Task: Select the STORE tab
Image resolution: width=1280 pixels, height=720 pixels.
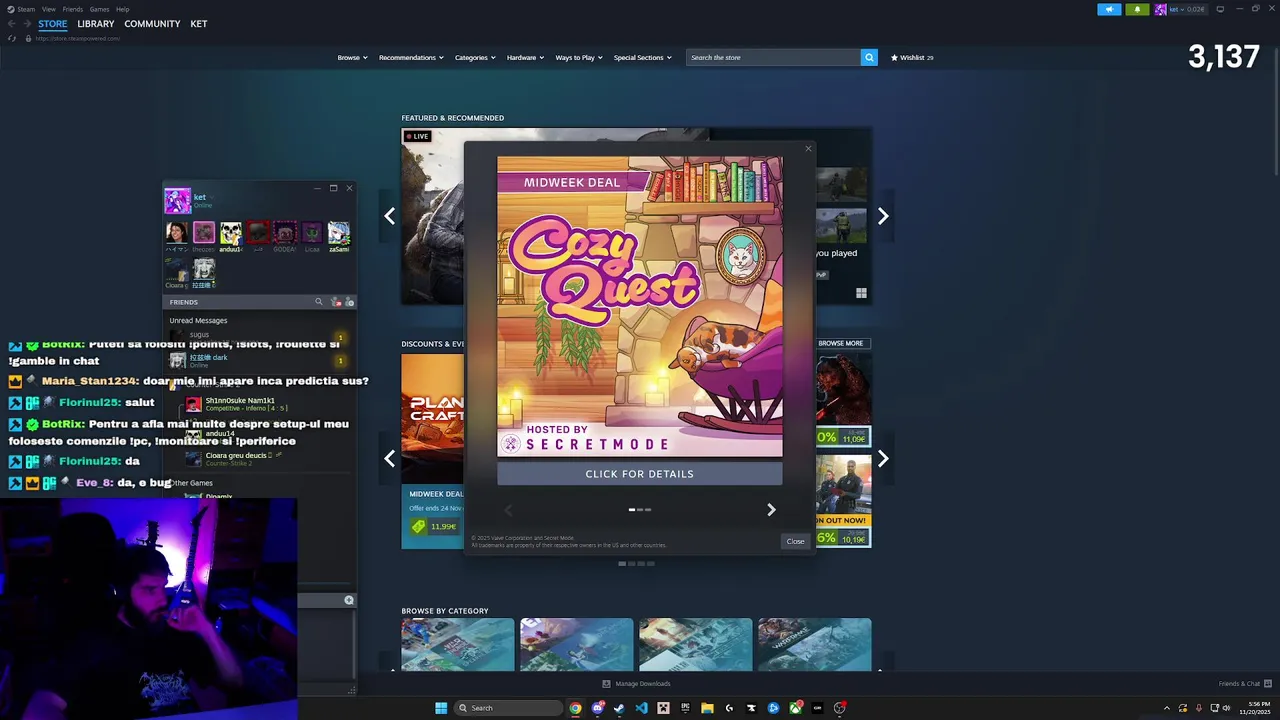Action: point(53,24)
